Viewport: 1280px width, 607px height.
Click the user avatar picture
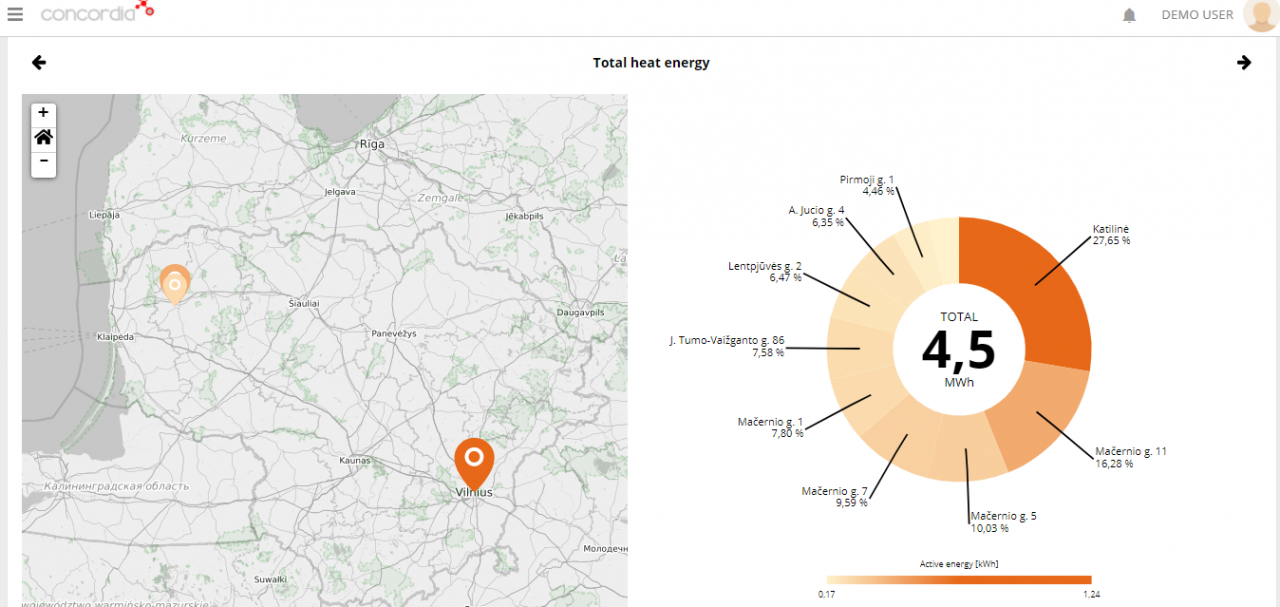pos(1260,15)
